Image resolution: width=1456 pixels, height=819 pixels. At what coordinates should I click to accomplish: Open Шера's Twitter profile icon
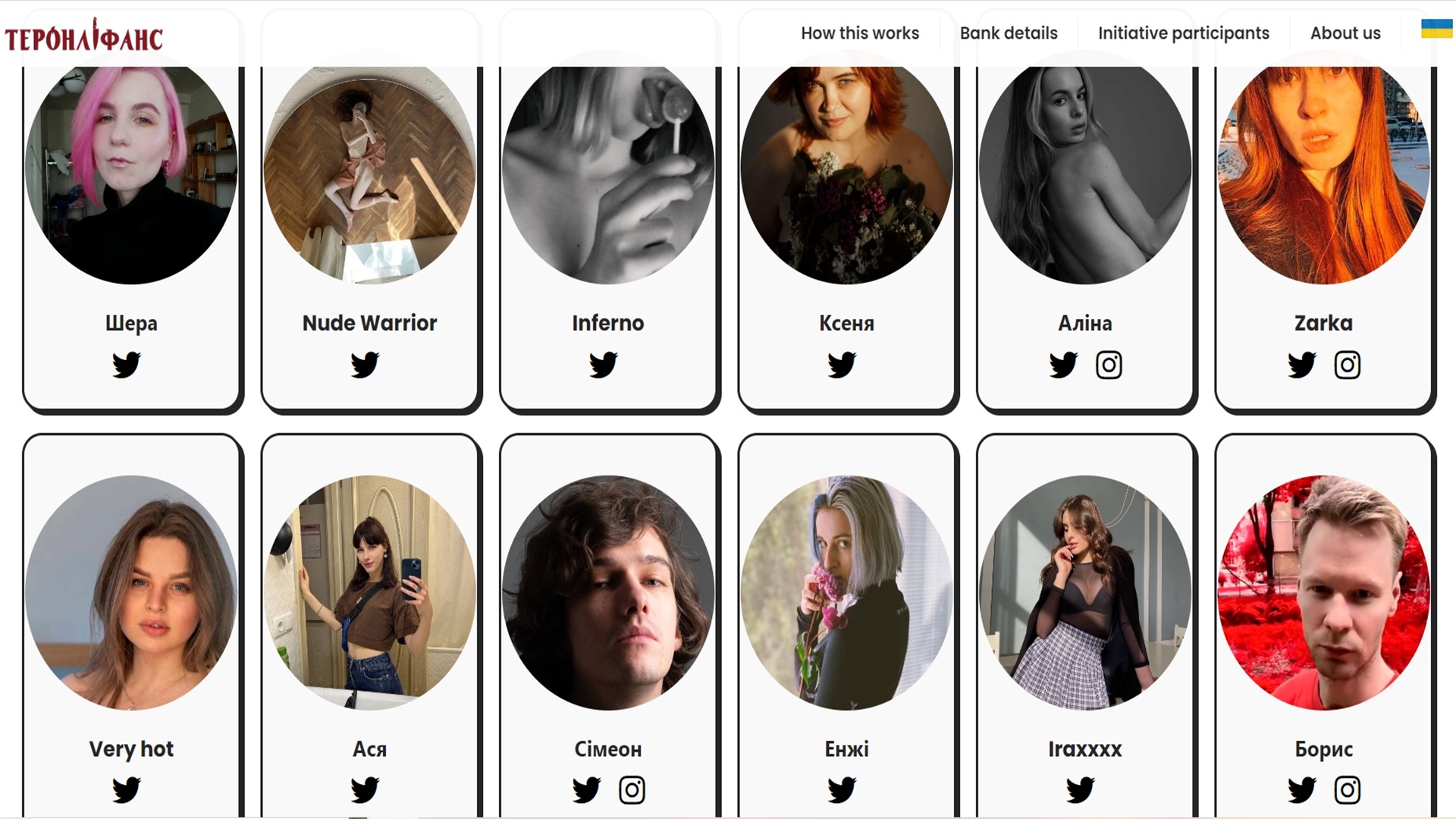pyautogui.click(x=127, y=365)
